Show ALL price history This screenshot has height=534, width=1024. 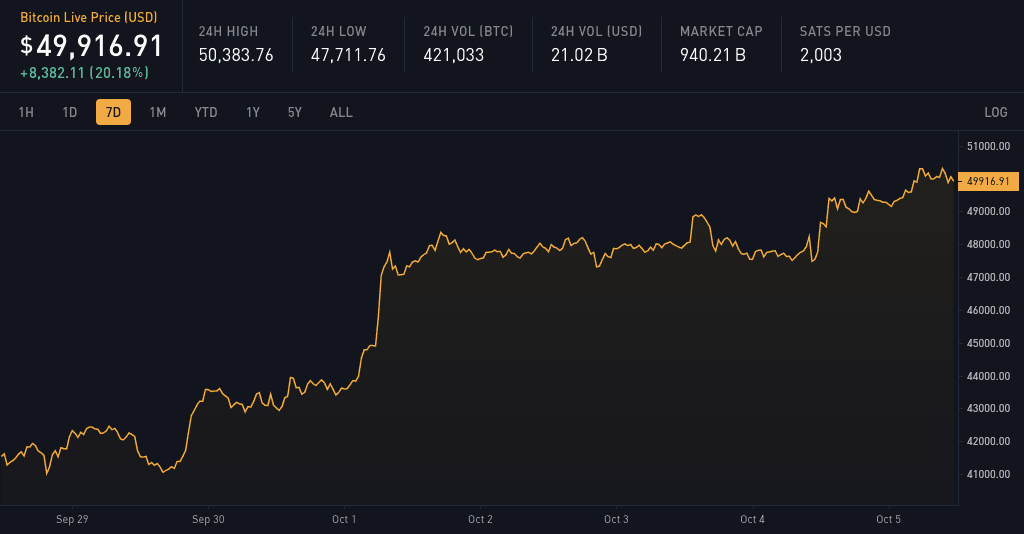341,112
